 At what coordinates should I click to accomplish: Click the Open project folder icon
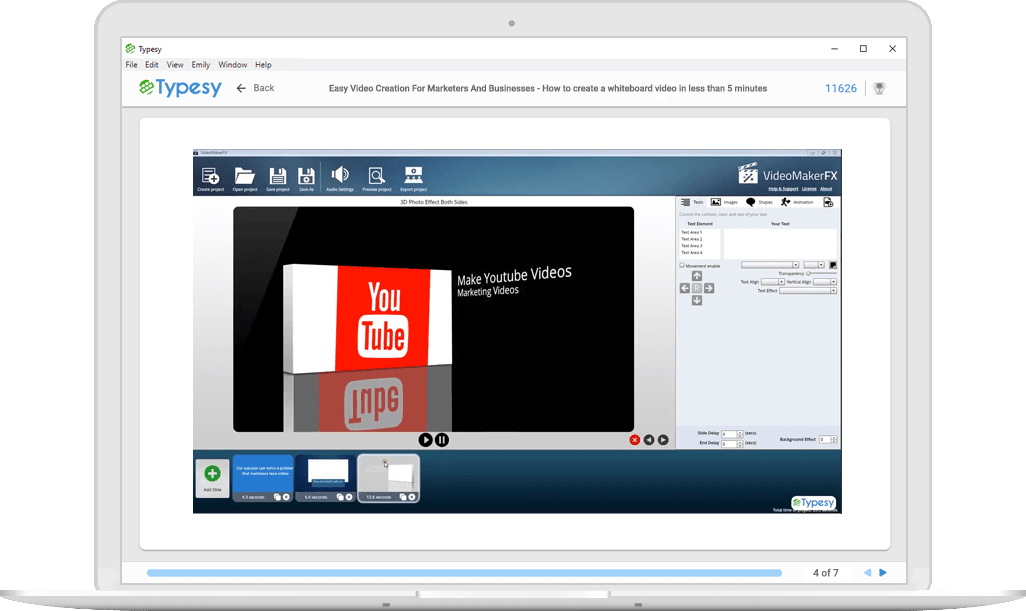click(x=245, y=178)
